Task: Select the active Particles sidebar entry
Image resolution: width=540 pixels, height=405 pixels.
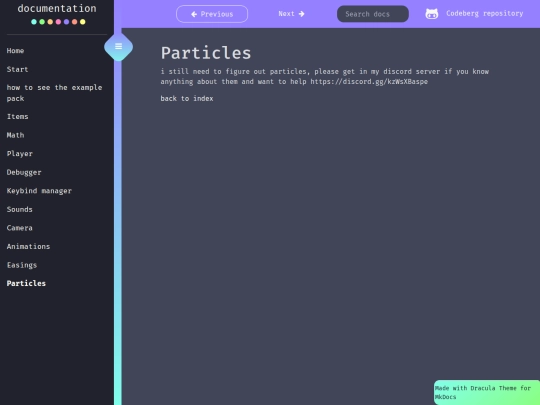Action: pos(26,283)
